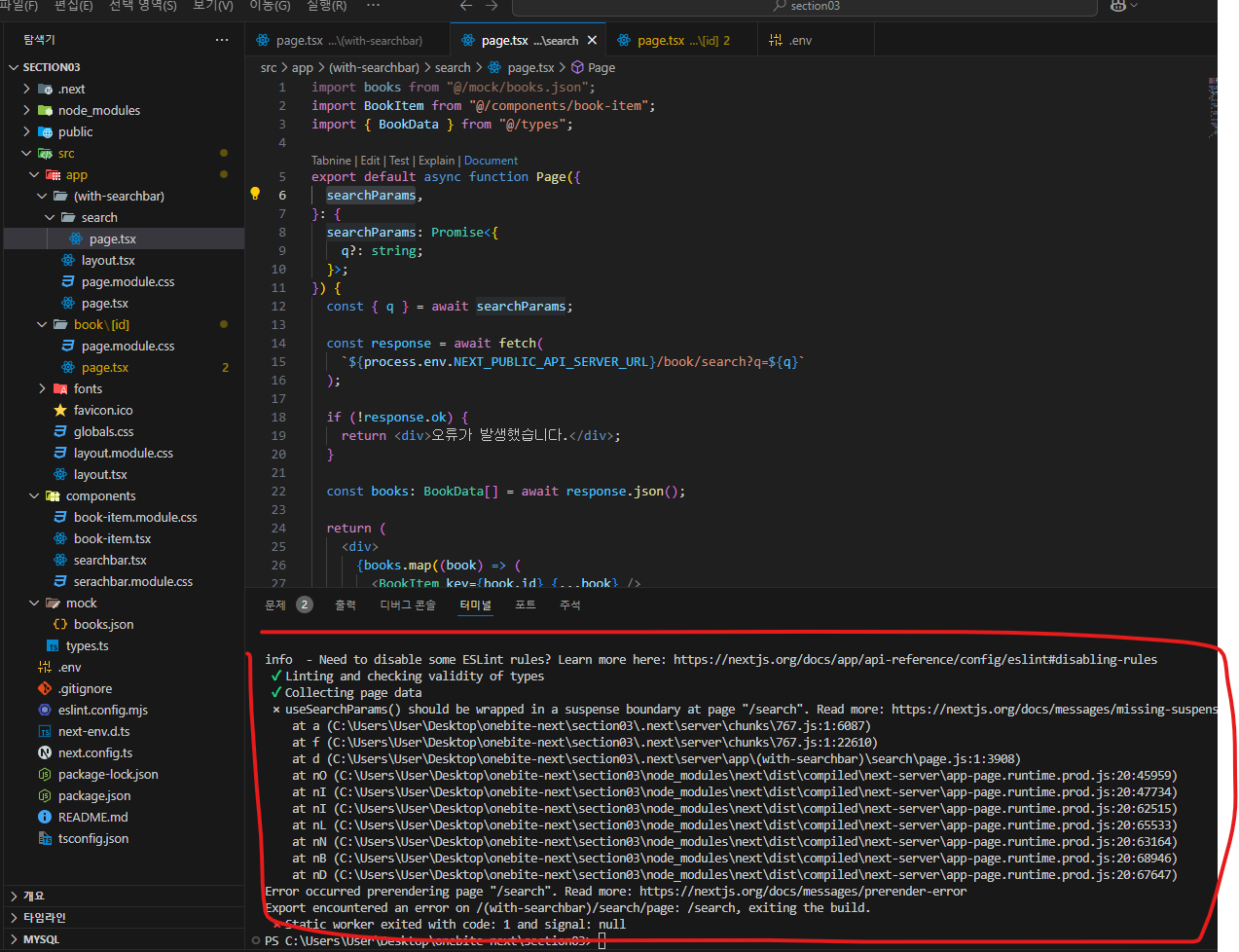Click the Test code lens link
This screenshot has height=952, width=1239.
pos(399,161)
